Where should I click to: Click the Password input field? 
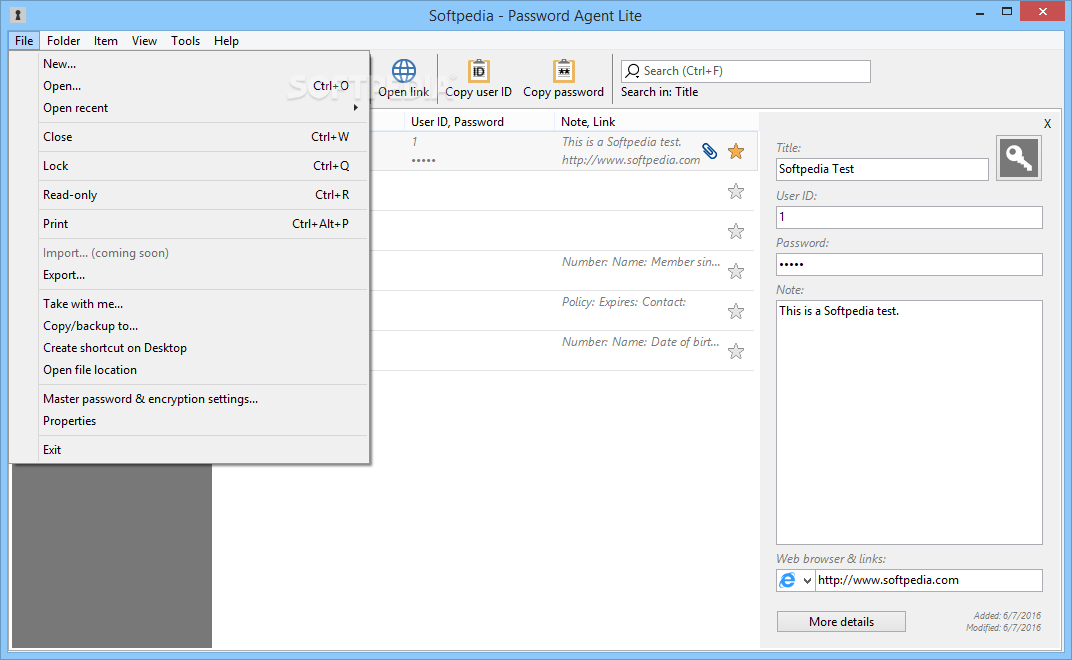[x=909, y=265]
